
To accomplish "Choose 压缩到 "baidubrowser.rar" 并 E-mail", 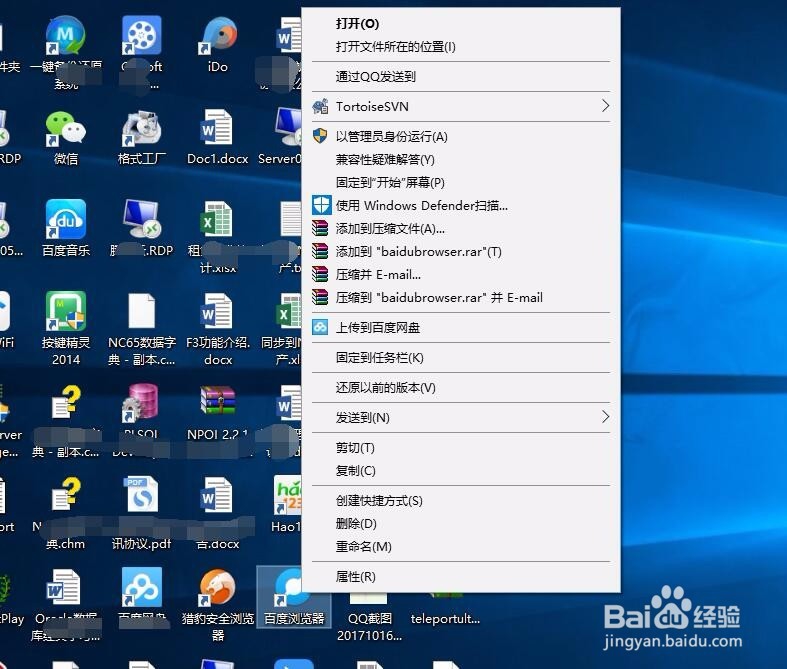I will [x=461, y=298].
